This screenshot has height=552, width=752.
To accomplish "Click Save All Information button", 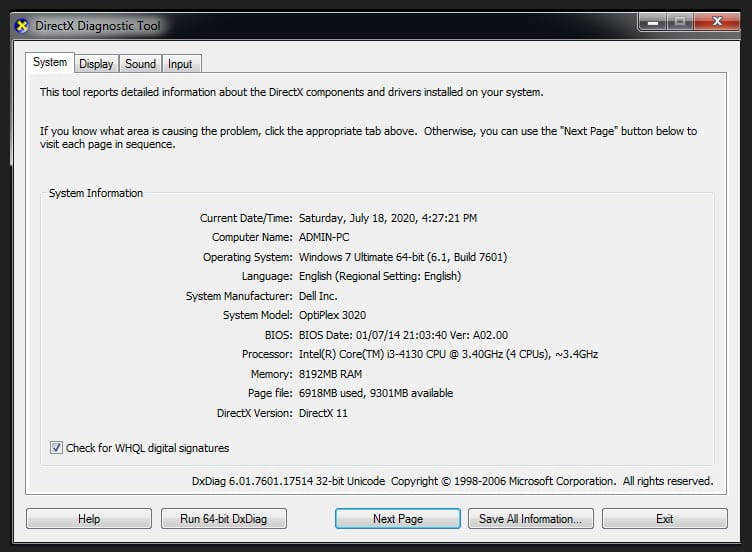I will point(530,518).
